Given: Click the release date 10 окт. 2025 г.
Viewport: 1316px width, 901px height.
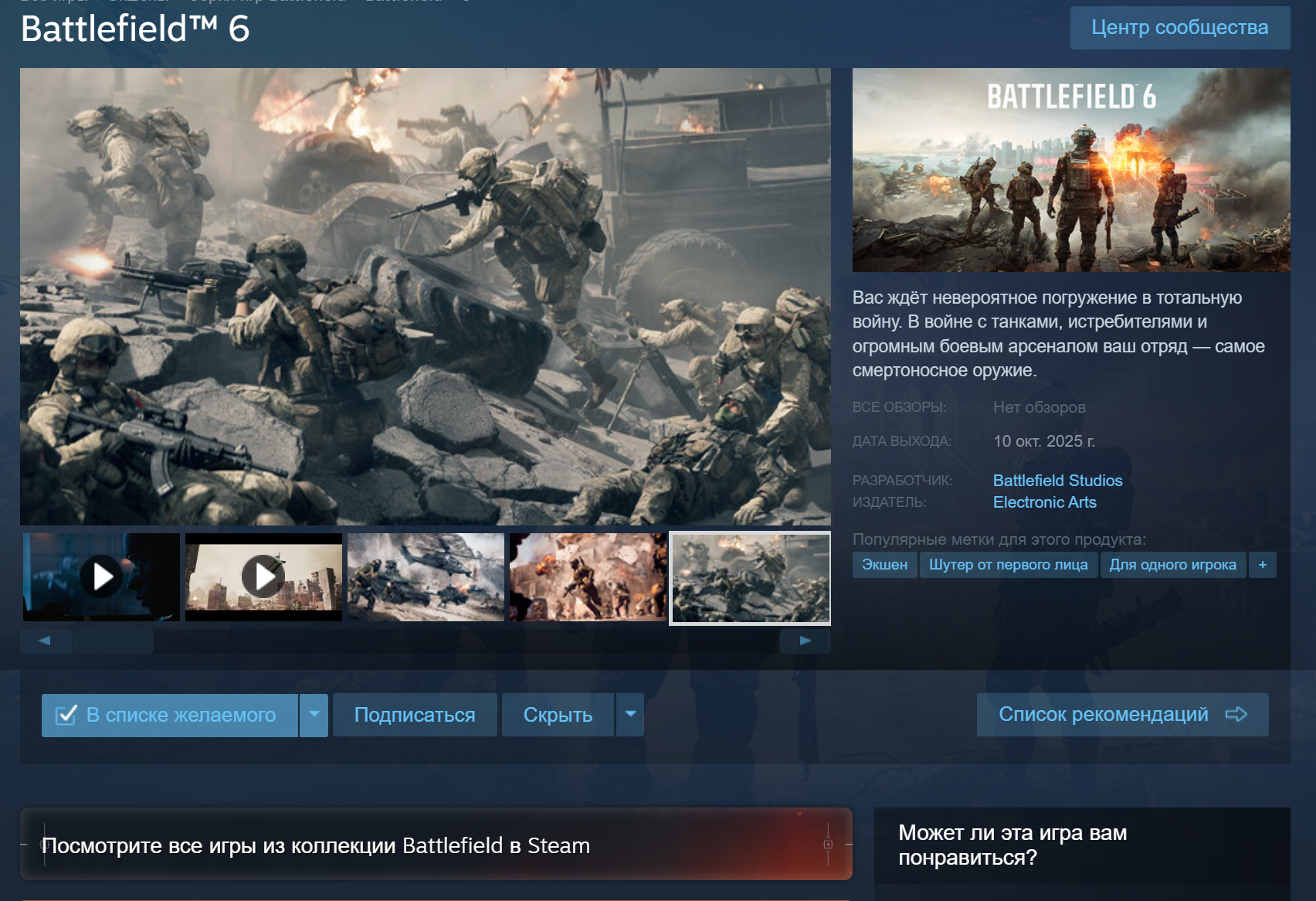Looking at the screenshot, I should 1044,441.
